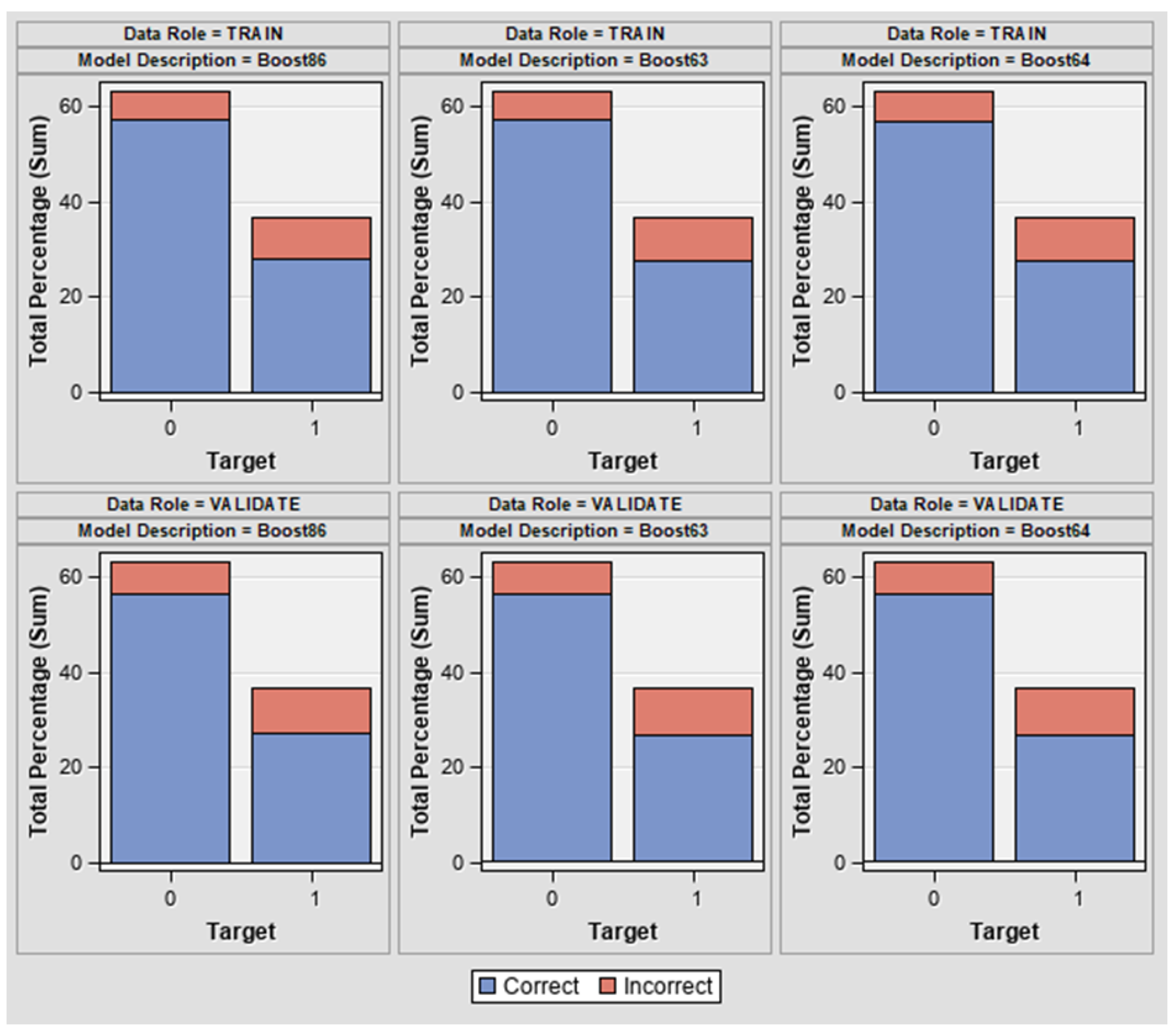Select the Incorrect legend label

(668, 986)
